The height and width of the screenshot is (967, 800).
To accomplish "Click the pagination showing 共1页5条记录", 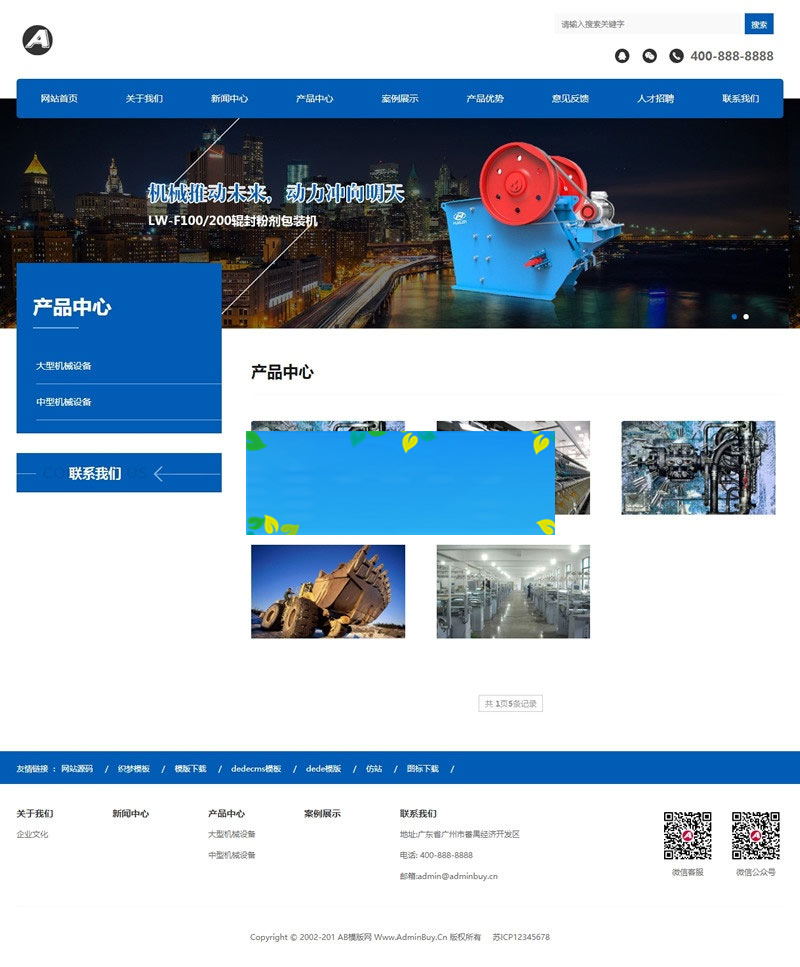I will pyautogui.click(x=510, y=702).
